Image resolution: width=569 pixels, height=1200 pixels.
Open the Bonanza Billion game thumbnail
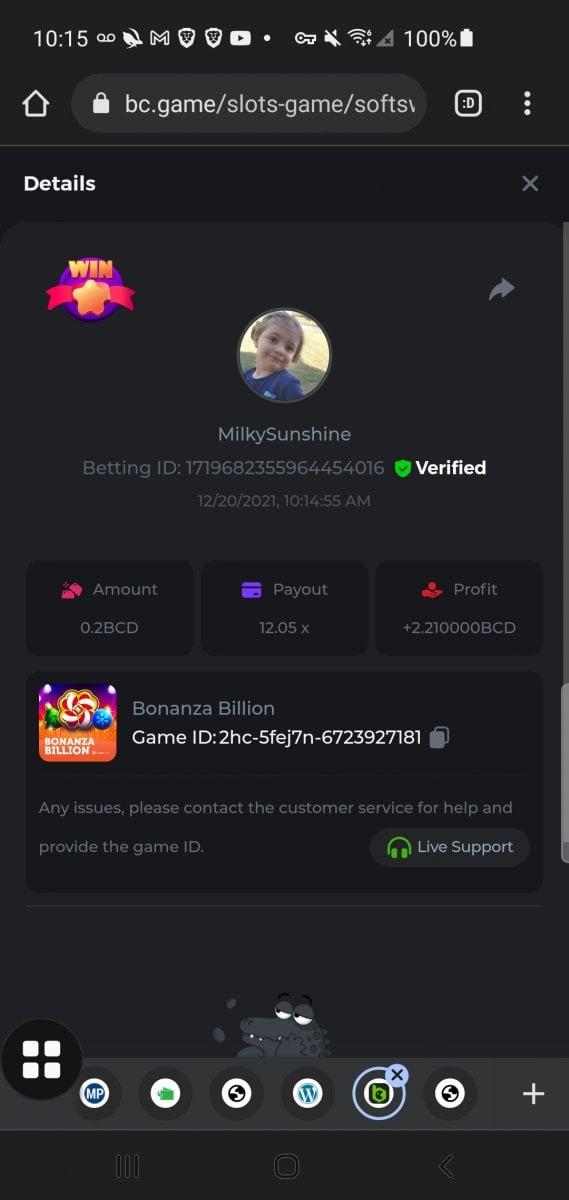78,723
